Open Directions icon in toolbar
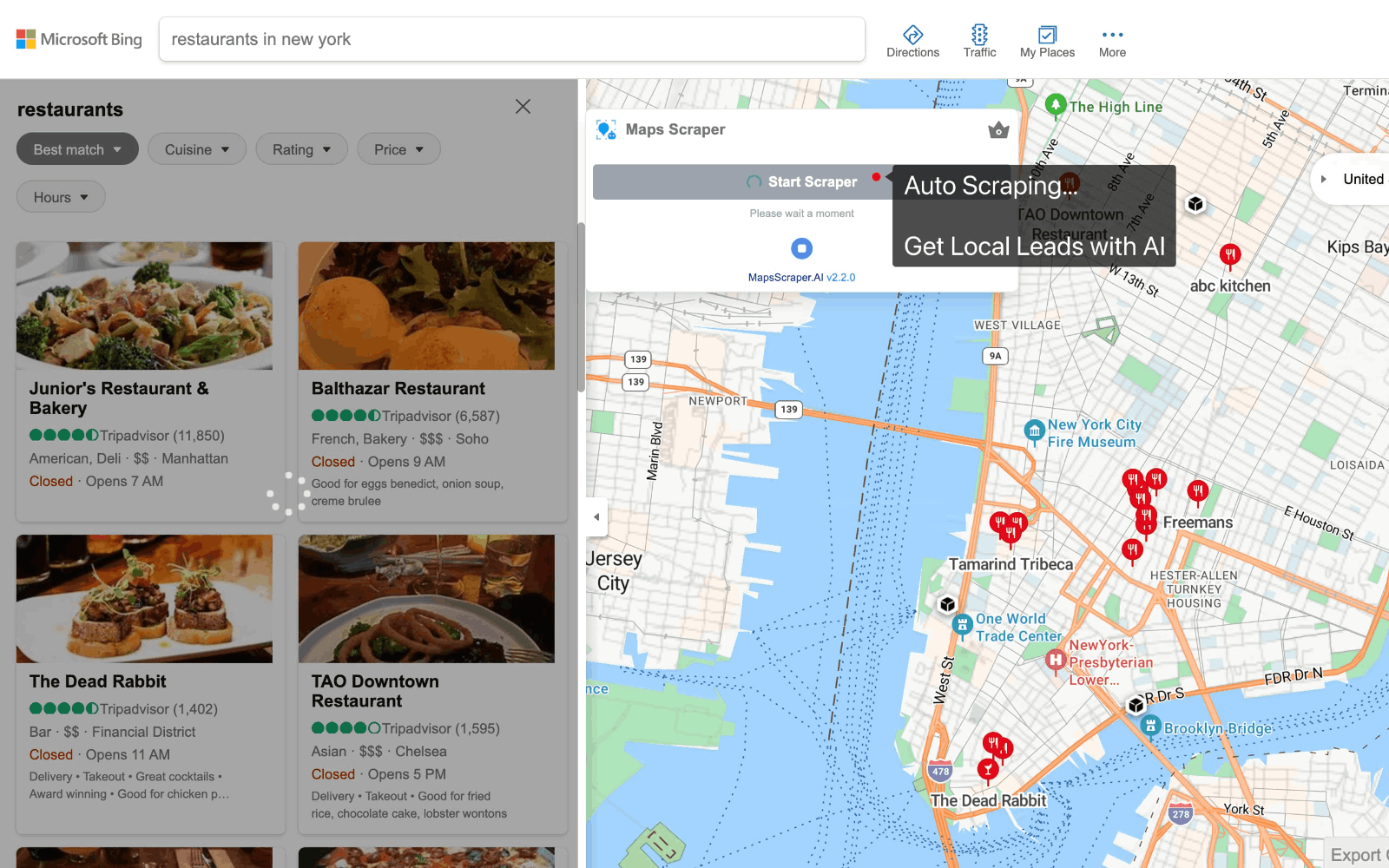This screenshot has width=1389, height=868. click(912, 40)
